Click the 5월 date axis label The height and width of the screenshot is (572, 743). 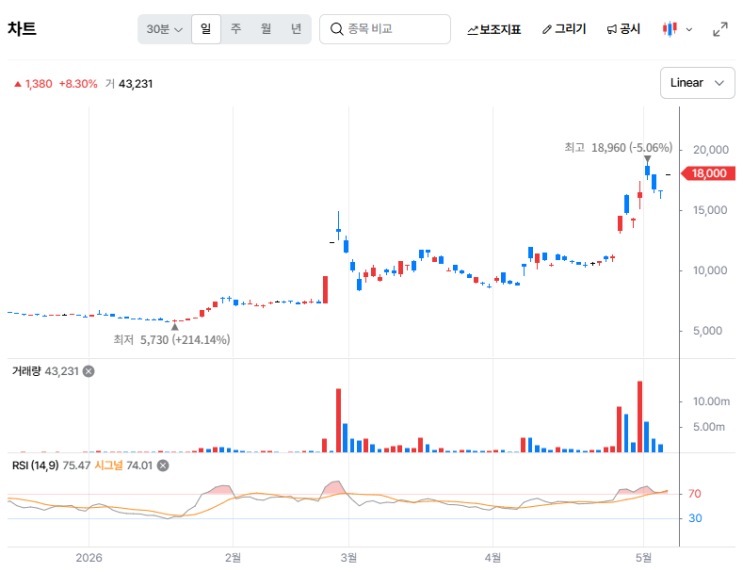coord(643,558)
